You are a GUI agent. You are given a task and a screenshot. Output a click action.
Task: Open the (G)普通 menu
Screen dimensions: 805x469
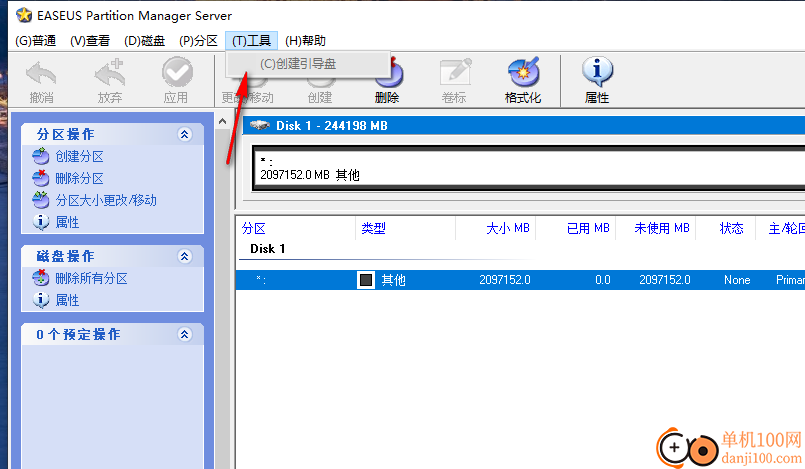coord(35,41)
